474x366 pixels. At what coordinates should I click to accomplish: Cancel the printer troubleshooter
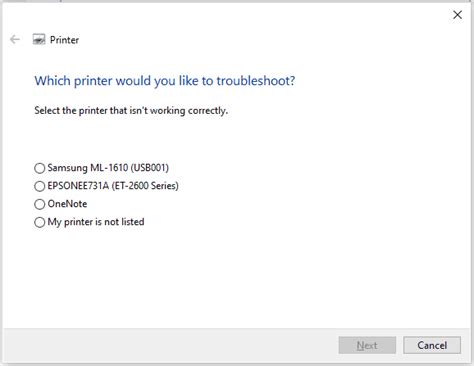[432, 345]
